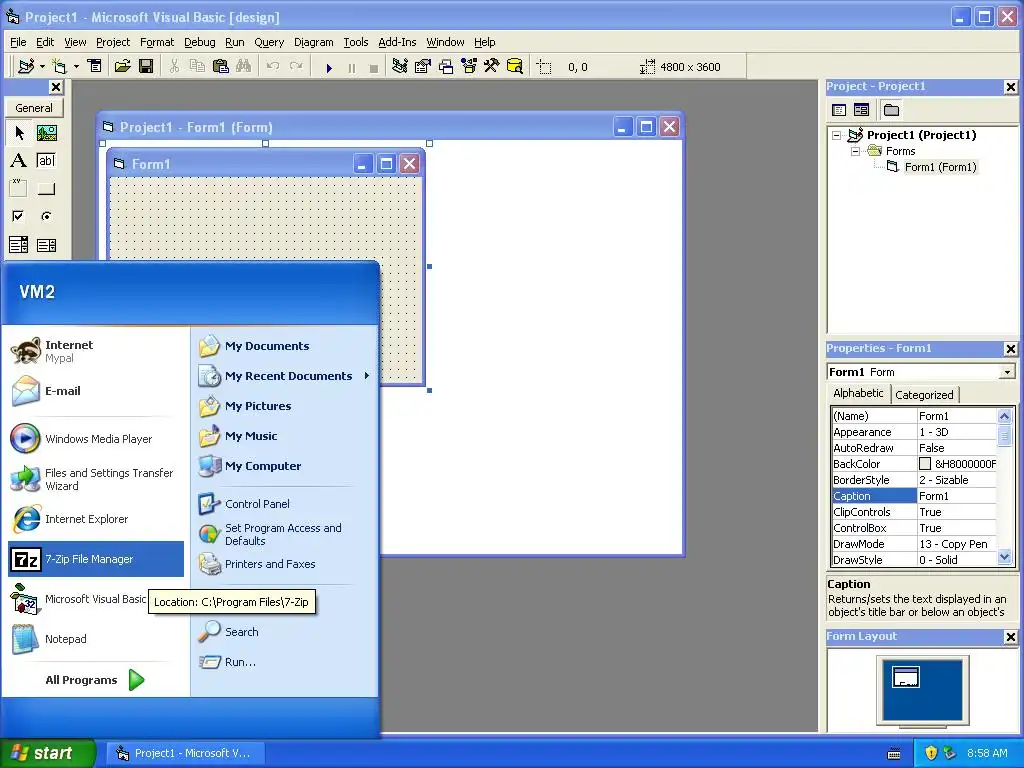Switch to the Categorized properties tab

click(924, 394)
